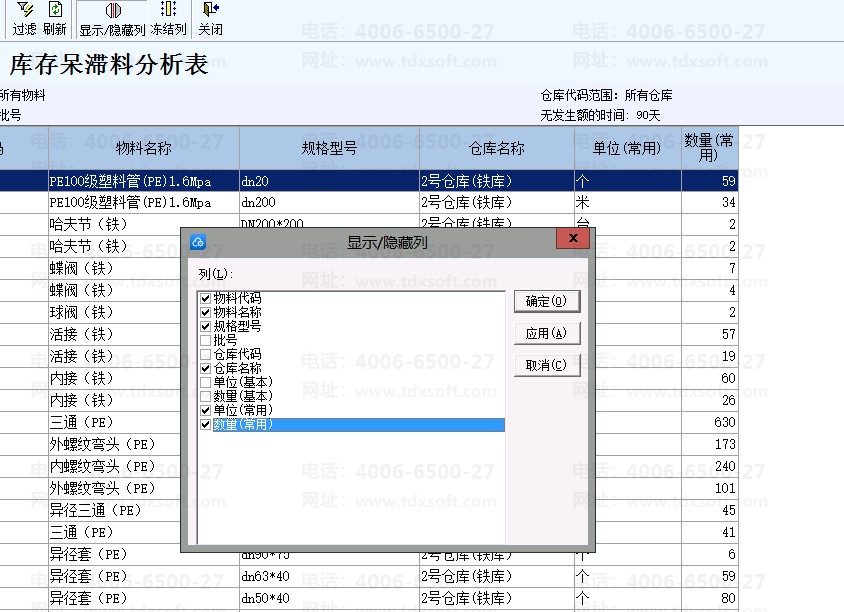Screen dimensions: 844x612
Task: Uncheck the 仓库名称 column checkbox
Action: coord(205,368)
